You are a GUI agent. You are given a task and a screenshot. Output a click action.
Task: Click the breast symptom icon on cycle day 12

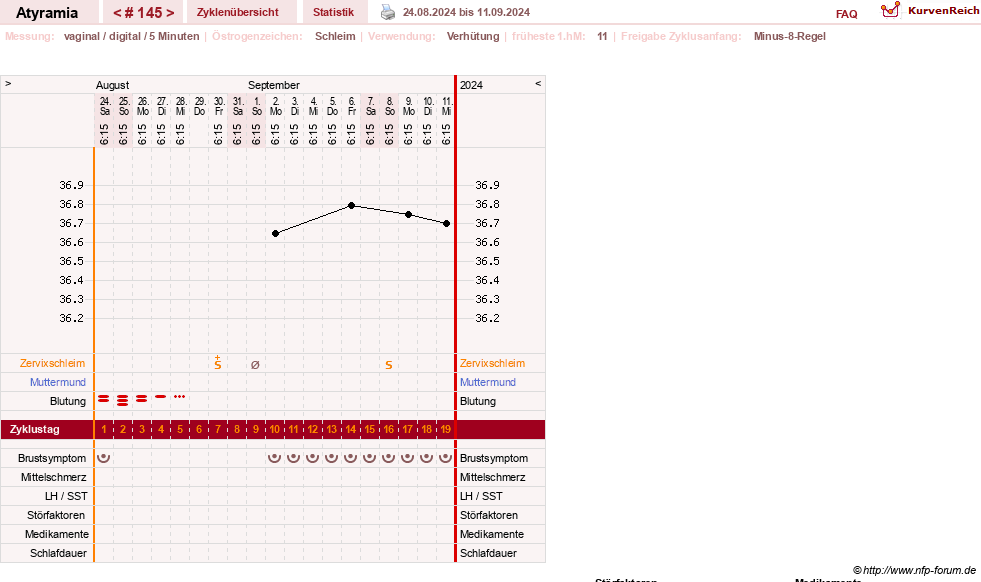[x=312, y=457]
